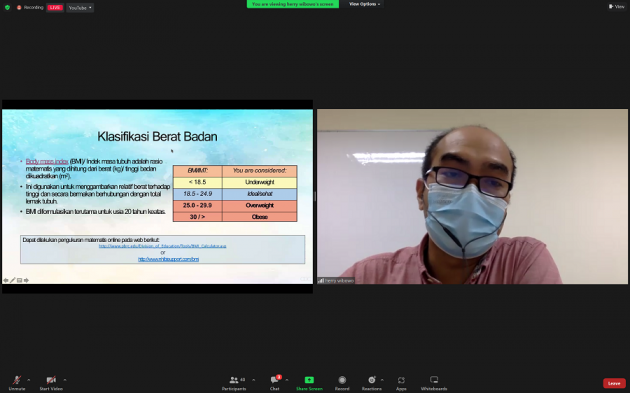Viewport: 630px width, 393px height.
Task: Click the '< 18.5' table cell
Action: click(x=197, y=182)
